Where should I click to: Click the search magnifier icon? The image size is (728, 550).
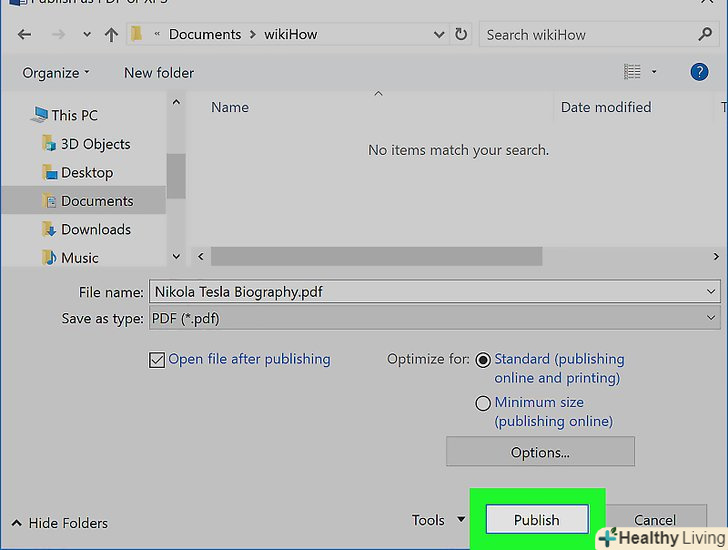(x=705, y=34)
